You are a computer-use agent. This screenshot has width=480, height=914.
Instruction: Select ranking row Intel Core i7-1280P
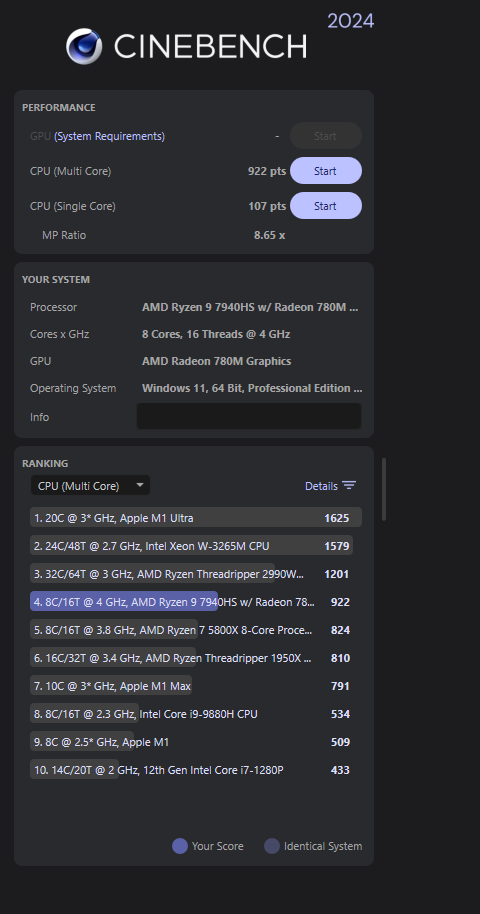[x=196, y=769]
